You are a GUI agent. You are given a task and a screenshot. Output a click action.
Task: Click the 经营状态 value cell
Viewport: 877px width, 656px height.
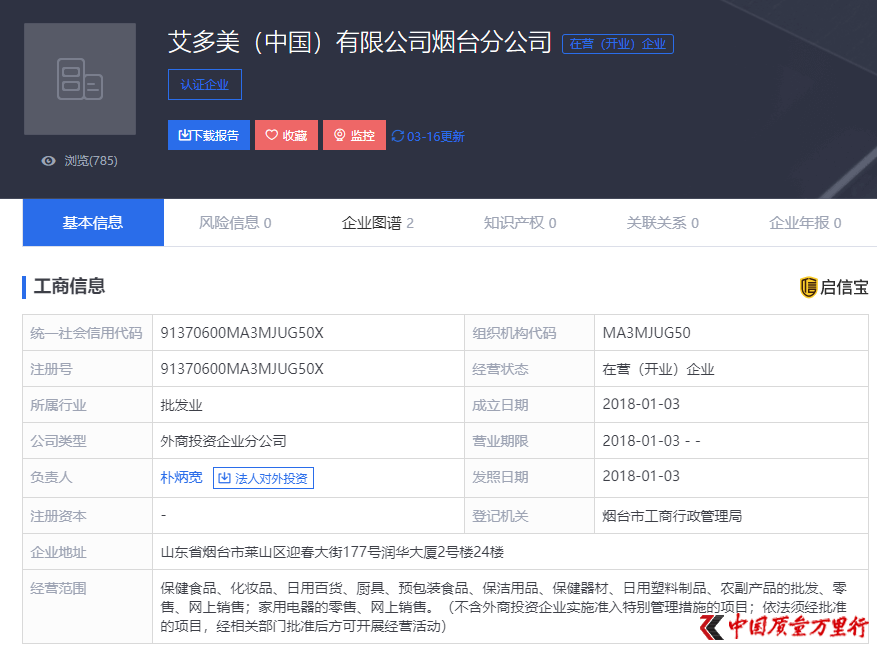[x=731, y=369]
